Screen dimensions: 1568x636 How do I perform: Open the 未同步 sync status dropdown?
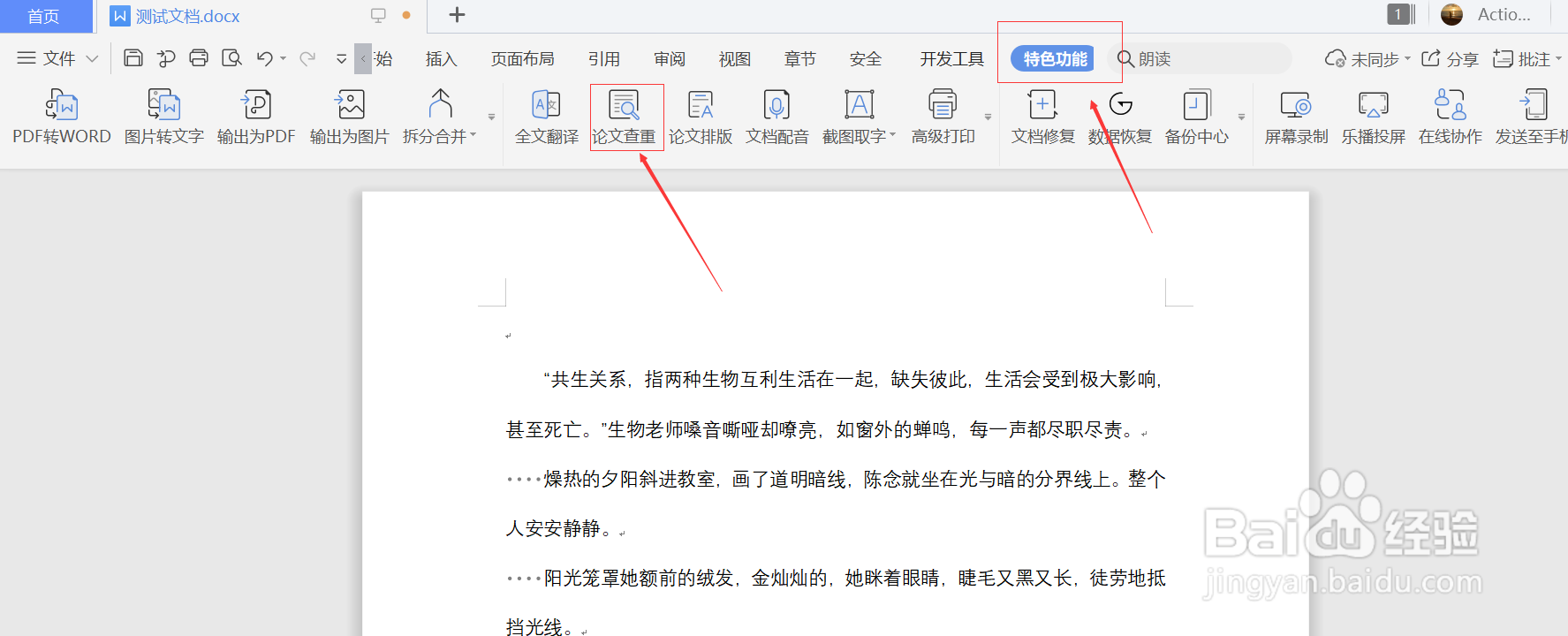[1407, 59]
